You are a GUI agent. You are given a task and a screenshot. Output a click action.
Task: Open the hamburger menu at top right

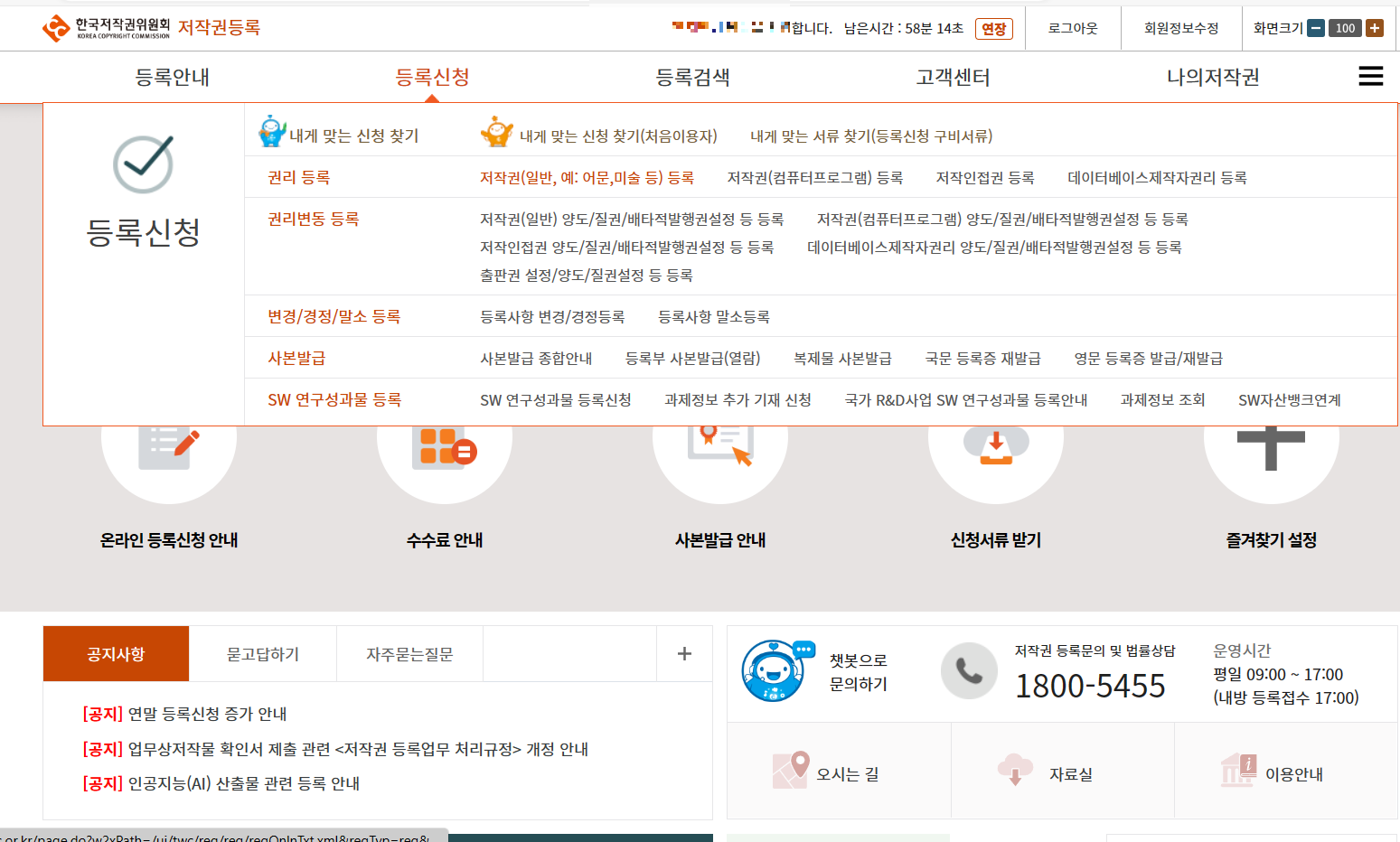[x=1371, y=77]
